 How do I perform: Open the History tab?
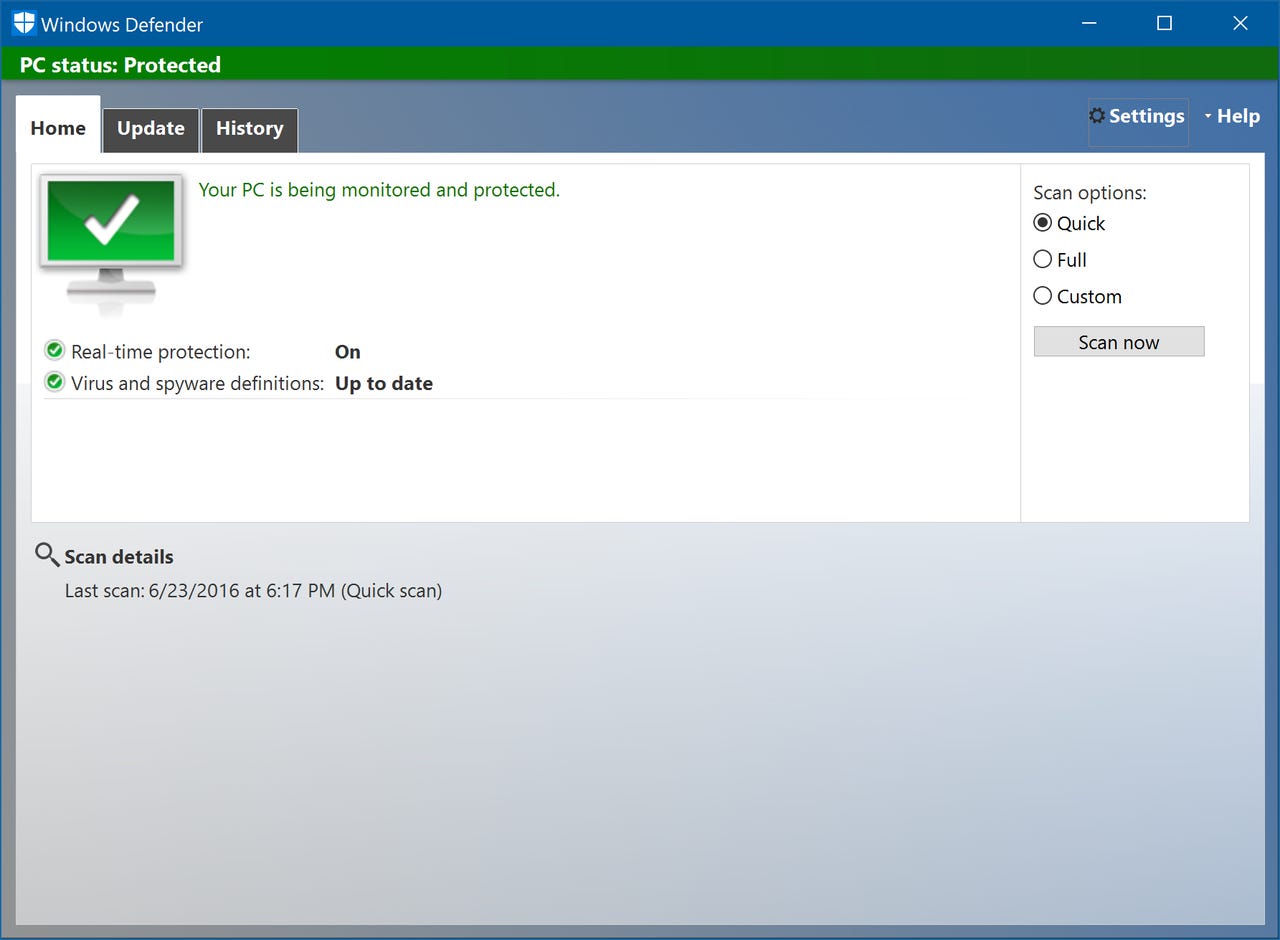(x=249, y=129)
